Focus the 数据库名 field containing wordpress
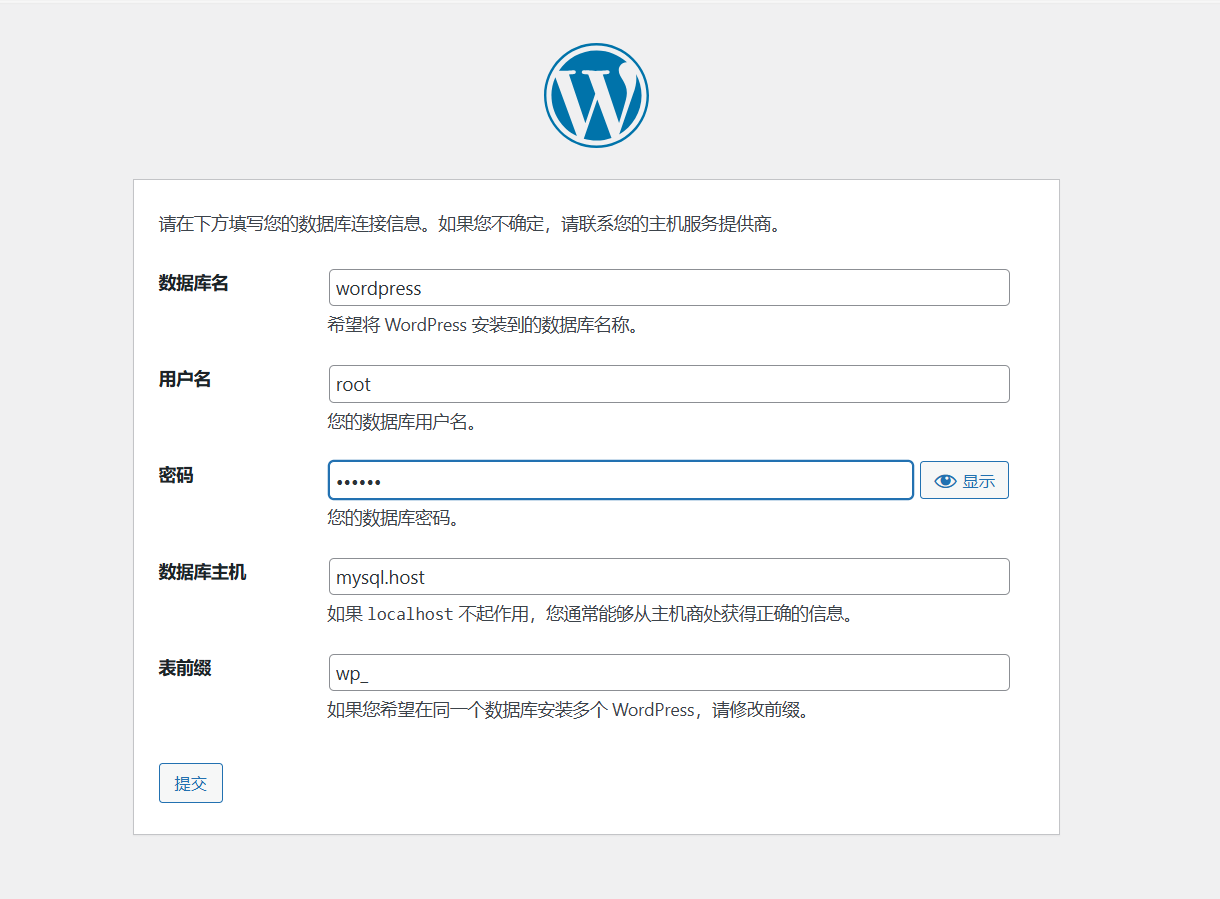The image size is (1220, 899). (669, 288)
